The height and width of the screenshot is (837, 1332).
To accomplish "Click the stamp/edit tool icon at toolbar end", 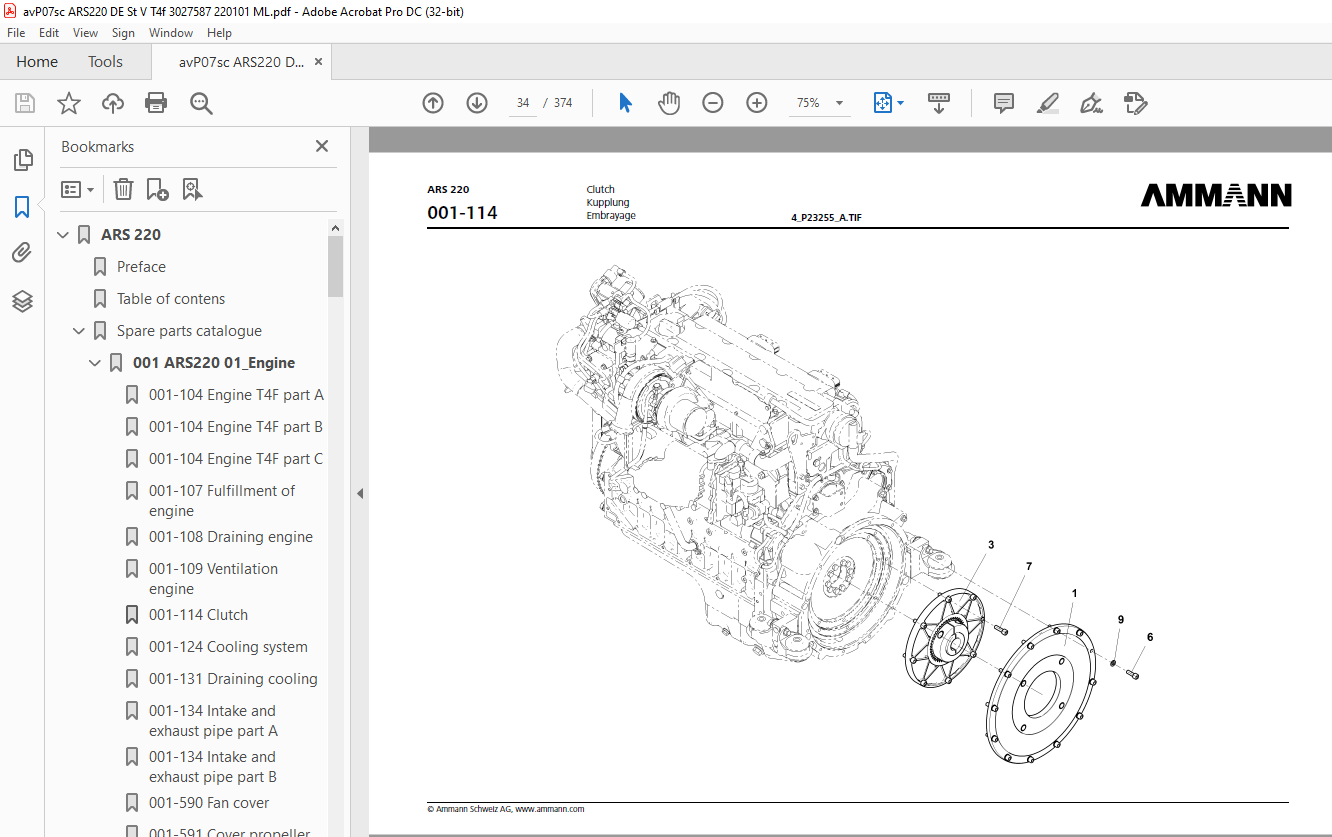I will [x=1135, y=103].
